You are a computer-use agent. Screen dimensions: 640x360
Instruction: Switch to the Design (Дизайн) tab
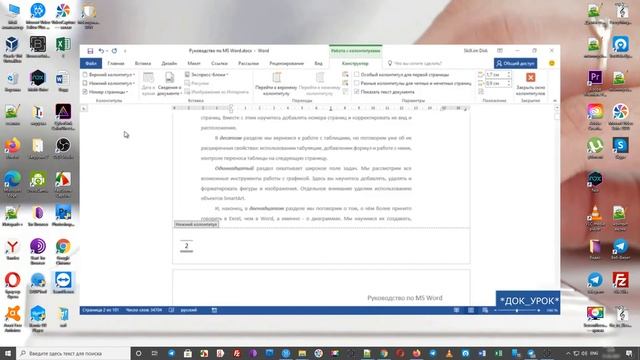pos(169,63)
